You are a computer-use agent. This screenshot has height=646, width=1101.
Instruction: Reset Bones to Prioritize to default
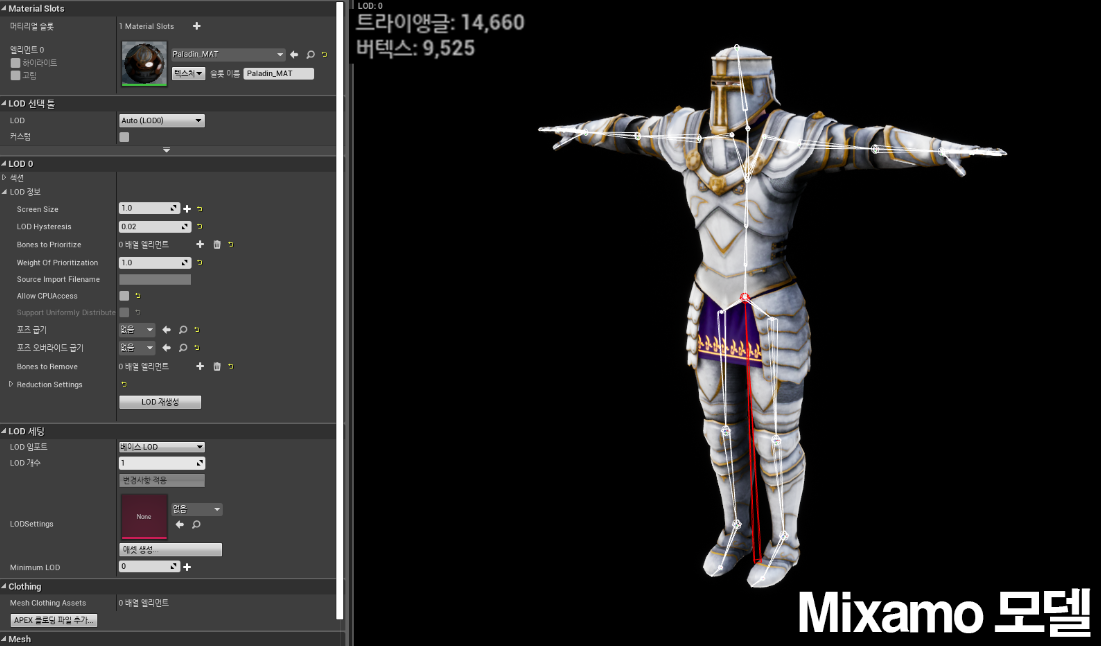click(x=230, y=244)
